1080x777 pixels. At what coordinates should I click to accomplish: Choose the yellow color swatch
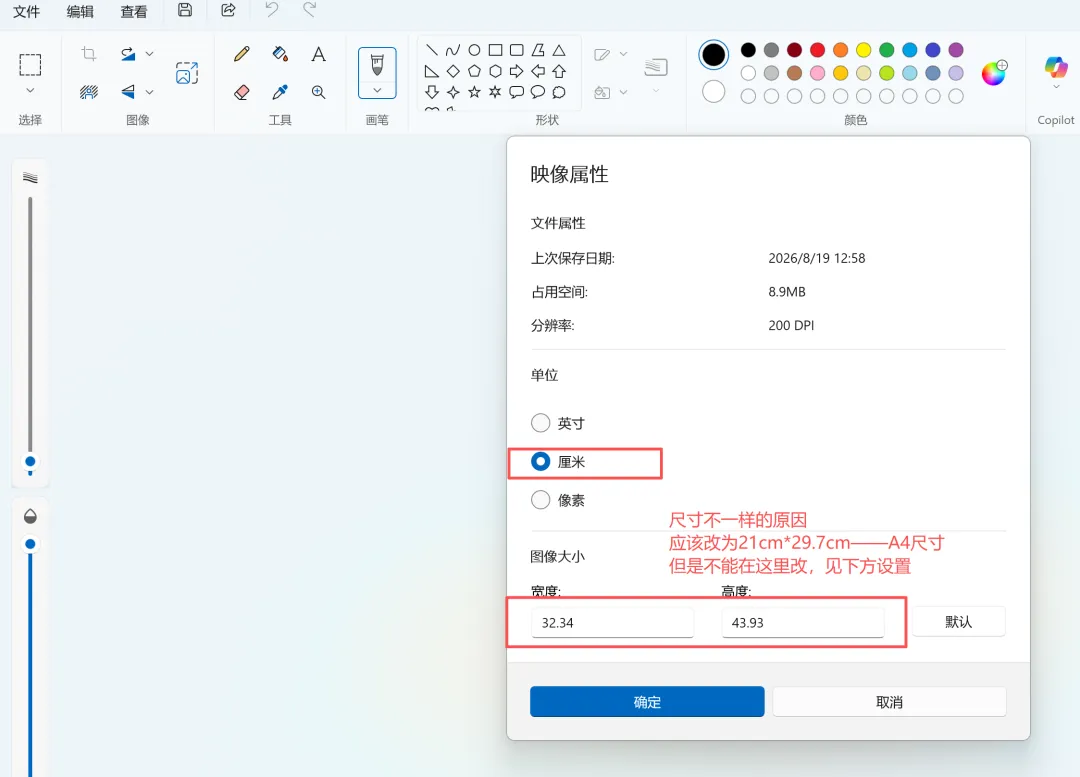point(864,50)
